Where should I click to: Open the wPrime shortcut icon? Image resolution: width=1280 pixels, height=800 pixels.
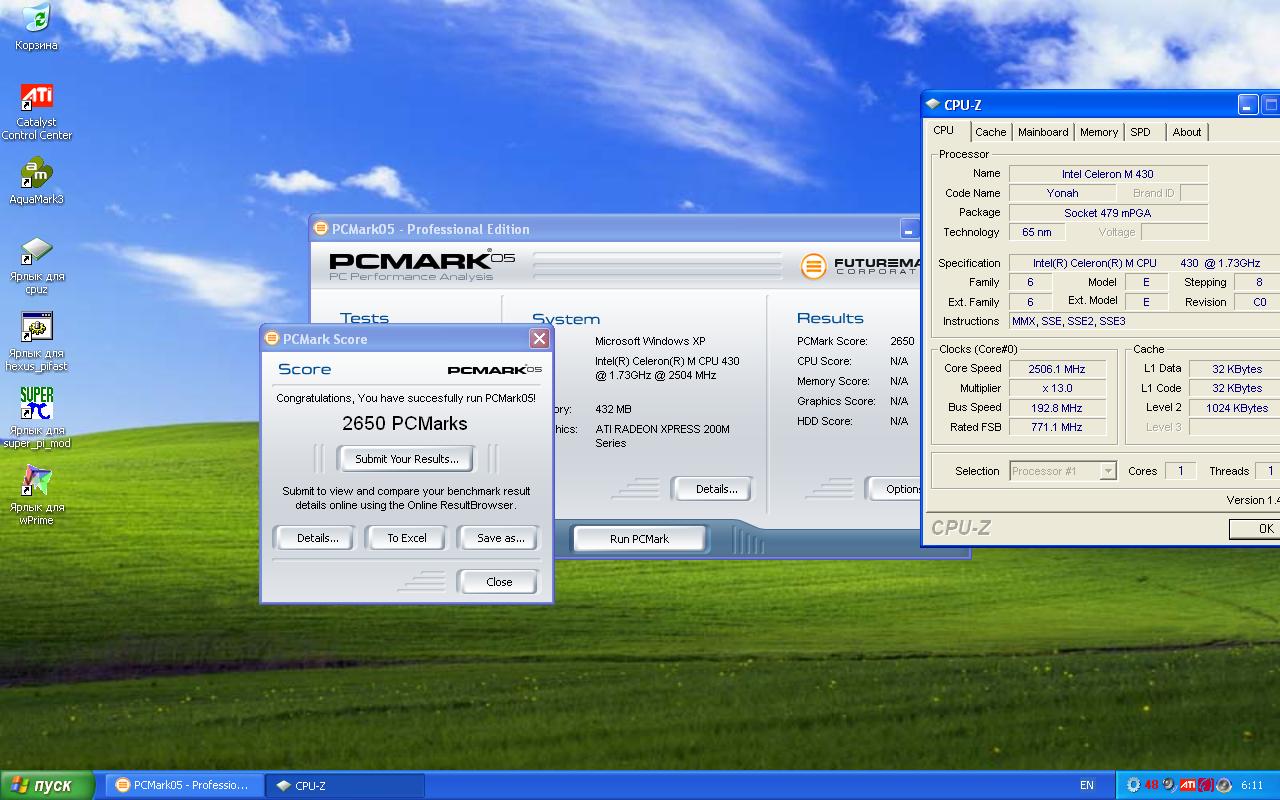36,495
